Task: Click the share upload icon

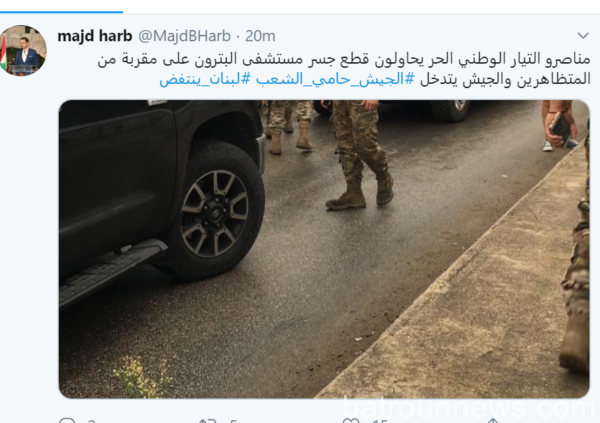Action: pos(492,420)
